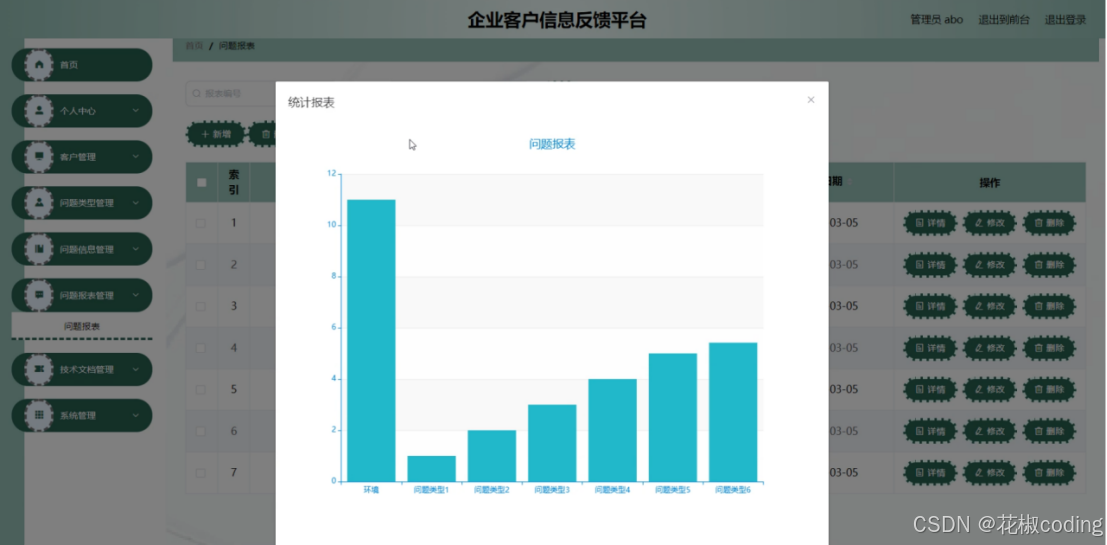Click 修改 button in row 1
This screenshot has height=545, width=1107.
989,224
